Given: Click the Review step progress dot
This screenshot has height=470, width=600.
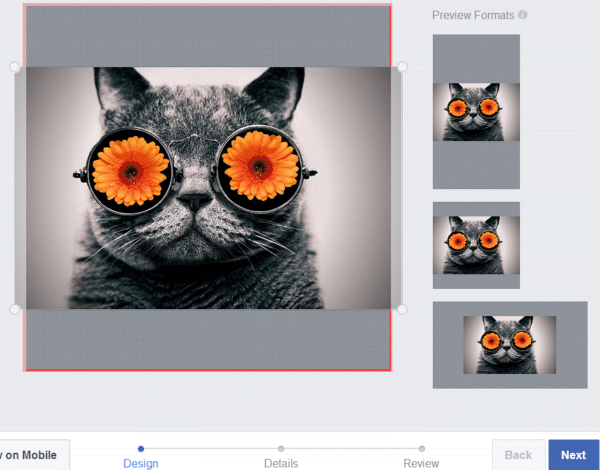Looking at the screenshot, I should coord(422,448).
